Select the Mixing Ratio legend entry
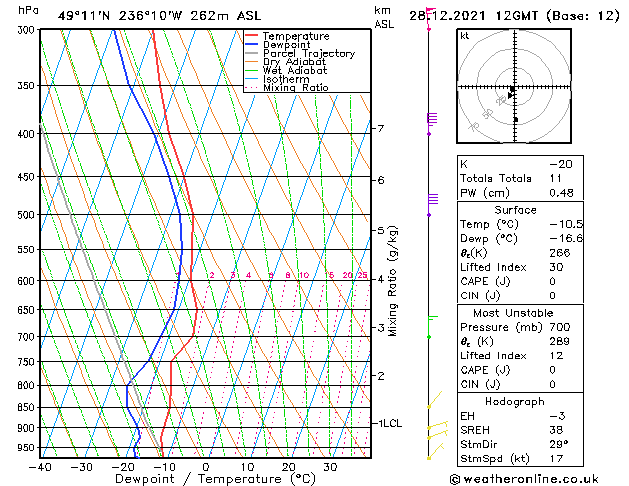The height and width of the screenshot is (486, 629). pyautogui.click(x=296, y=87)
